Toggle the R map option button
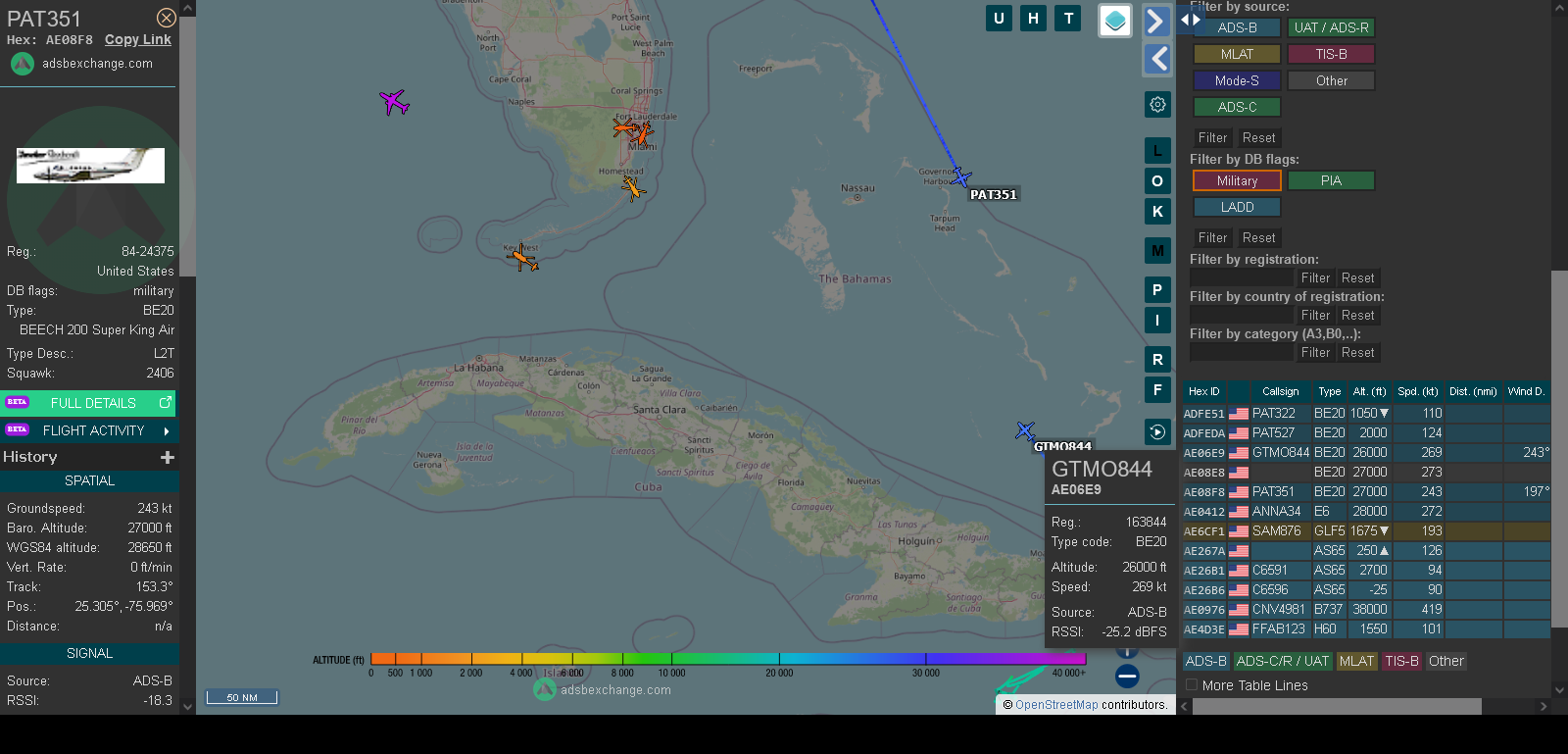 coord(1157,360)
